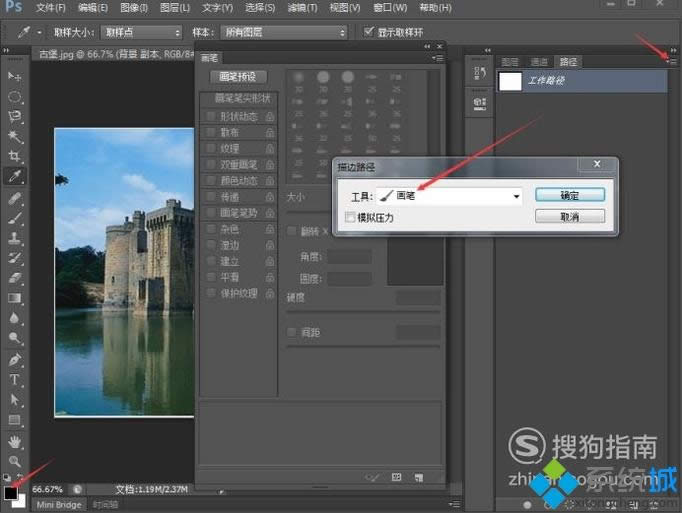682x513 pixels.
Task: Collapse the Brush panel with double arrows
Action: tap(427, 46)
